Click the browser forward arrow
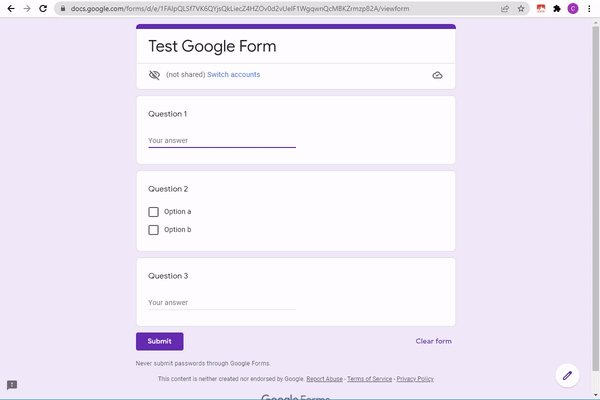The width and height of the screenshot is (600, 400). (x=27, y=8)
